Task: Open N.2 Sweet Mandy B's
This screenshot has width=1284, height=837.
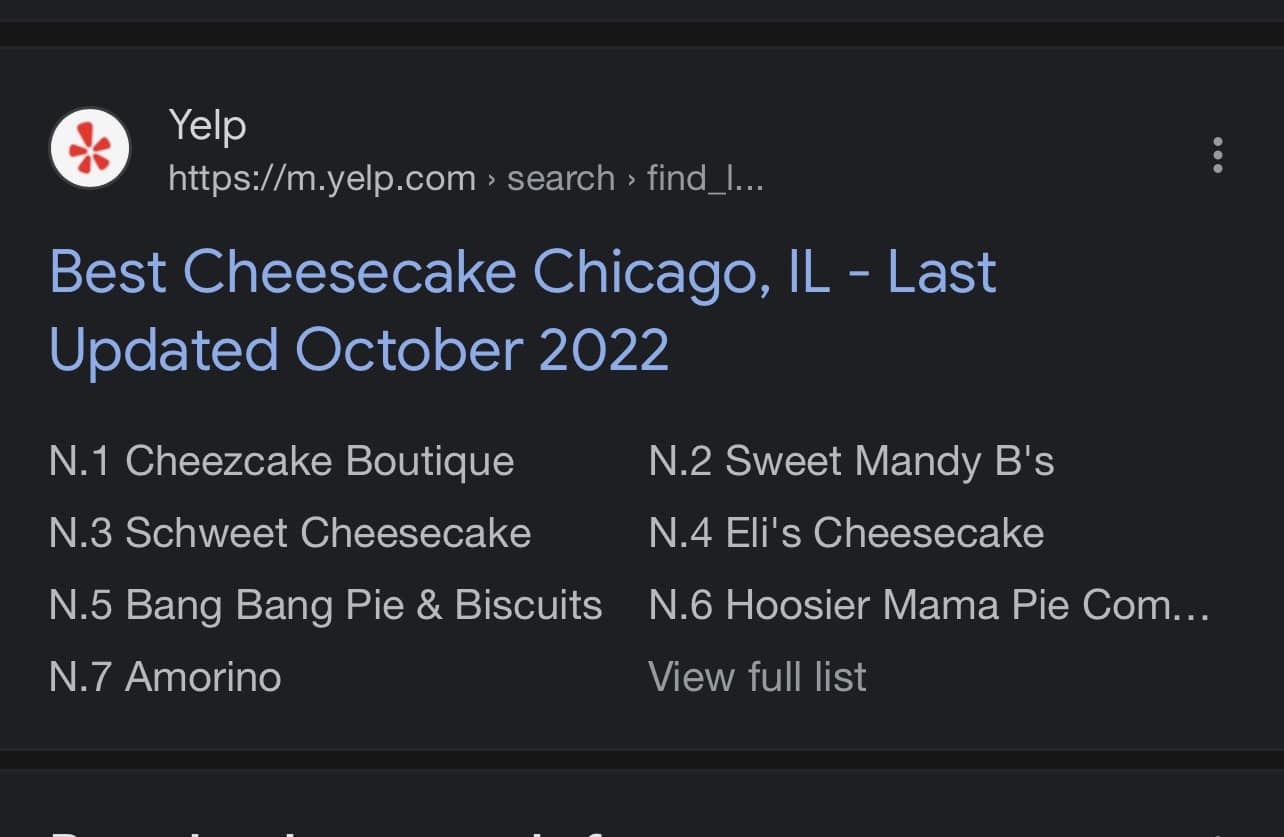Action: 851,462
